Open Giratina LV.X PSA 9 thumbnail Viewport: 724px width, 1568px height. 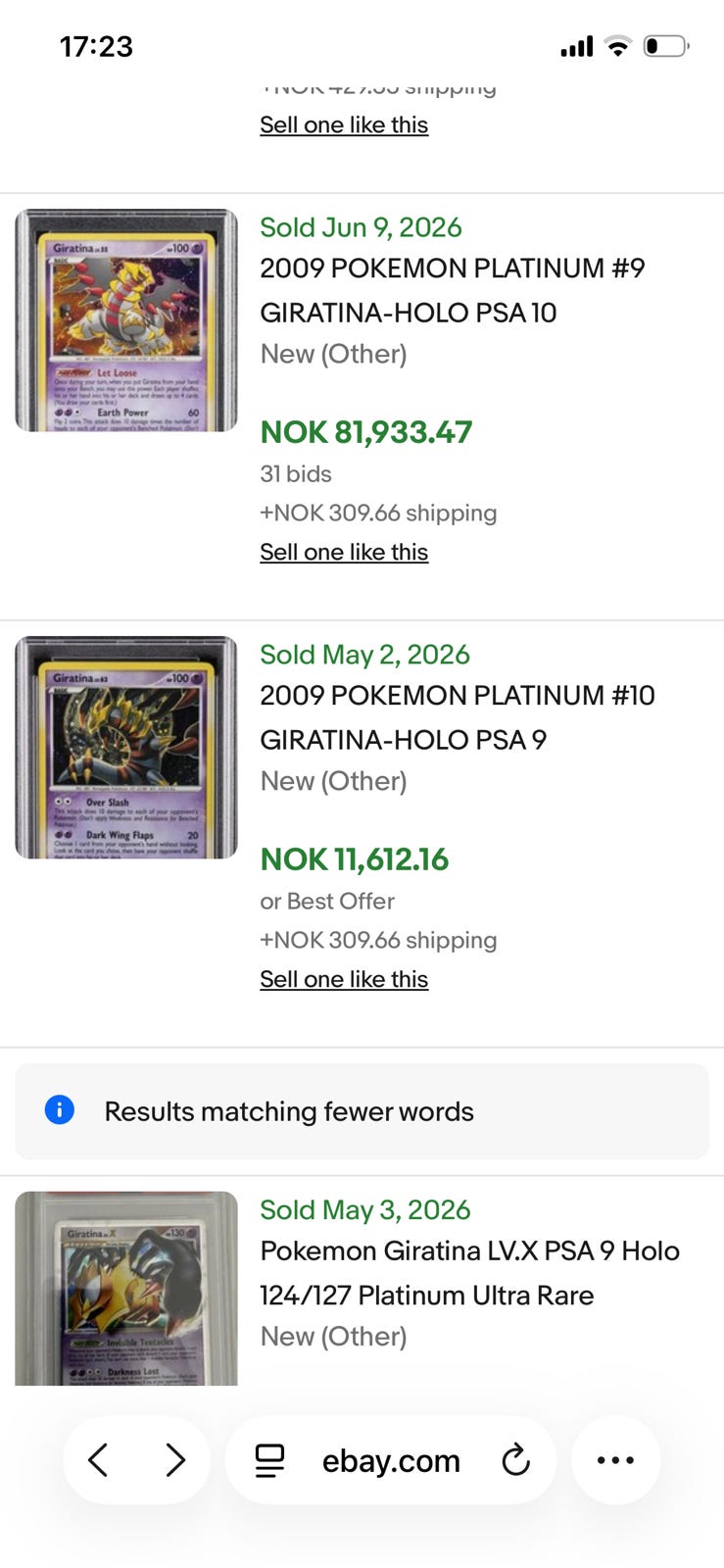click(126, 1288)
